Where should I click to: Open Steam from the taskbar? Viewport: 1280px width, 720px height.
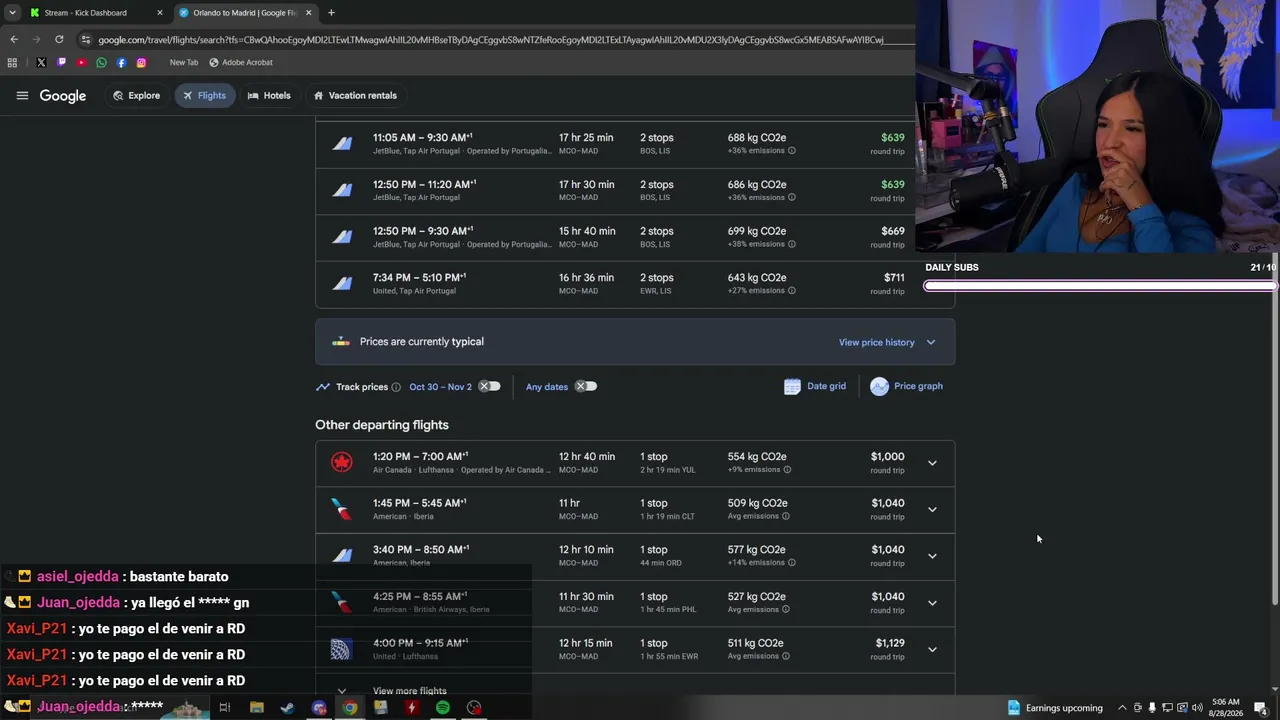(287, 708)
